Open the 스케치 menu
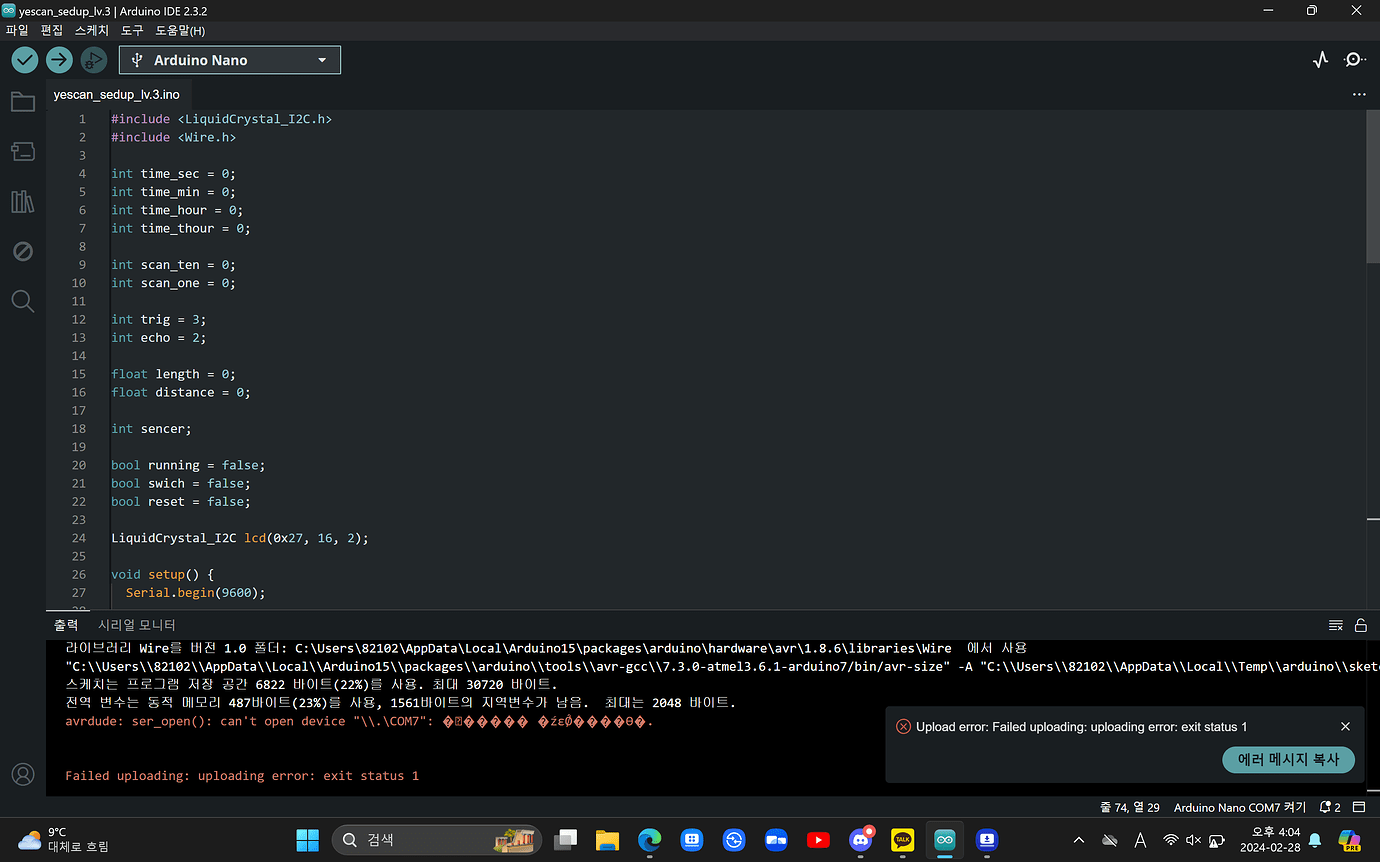The width and height of the screenshot is (1380, 862). pyautogui.click(x=91, y=30)
